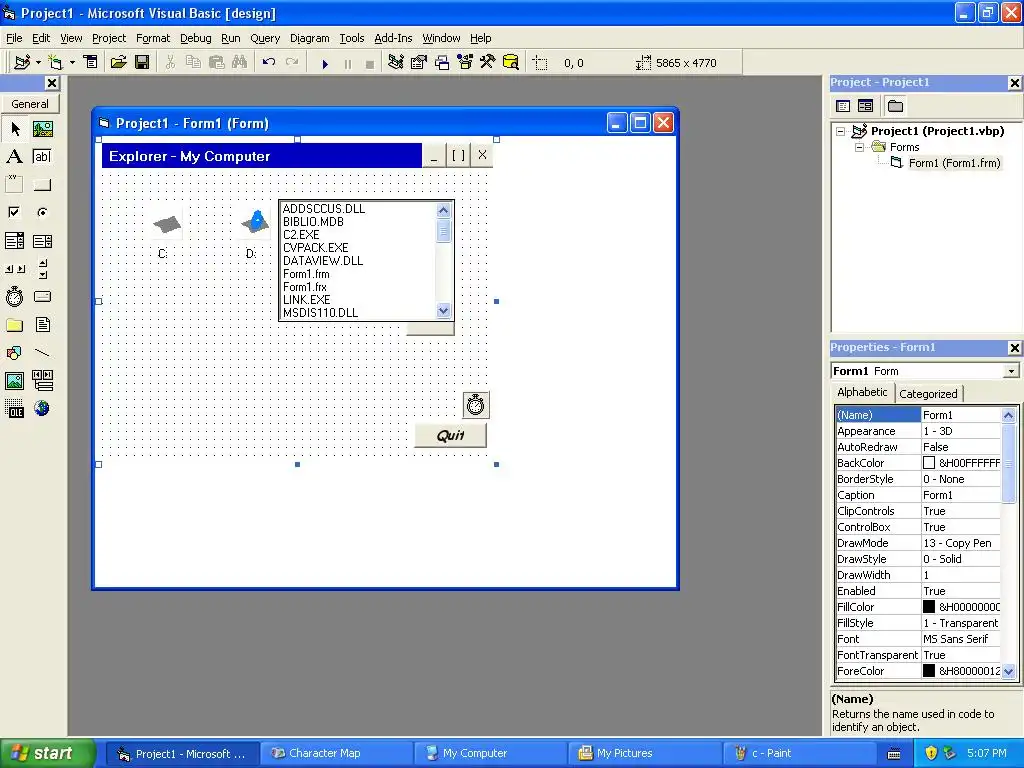Select Form1 (Form1.frm) in project tree
The image size is (1024, 768).
click(x=954, y=163)
